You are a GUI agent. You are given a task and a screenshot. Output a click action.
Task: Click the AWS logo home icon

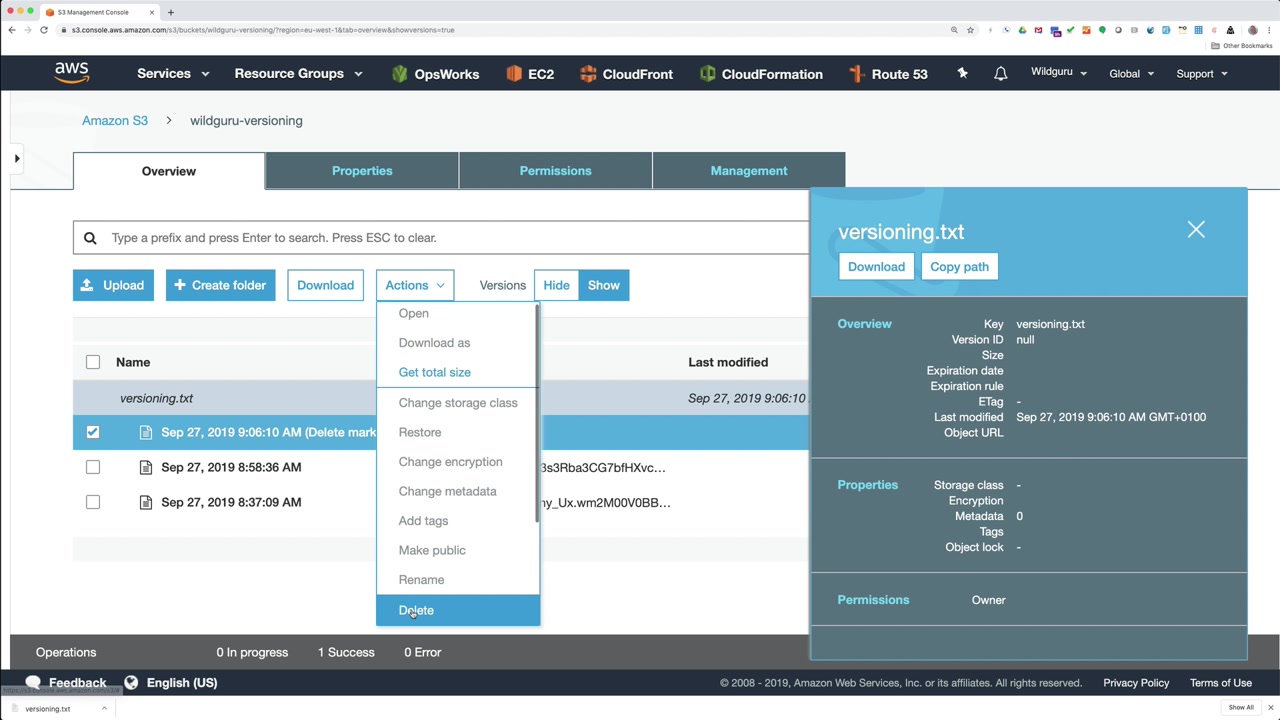tap(72, 73)
